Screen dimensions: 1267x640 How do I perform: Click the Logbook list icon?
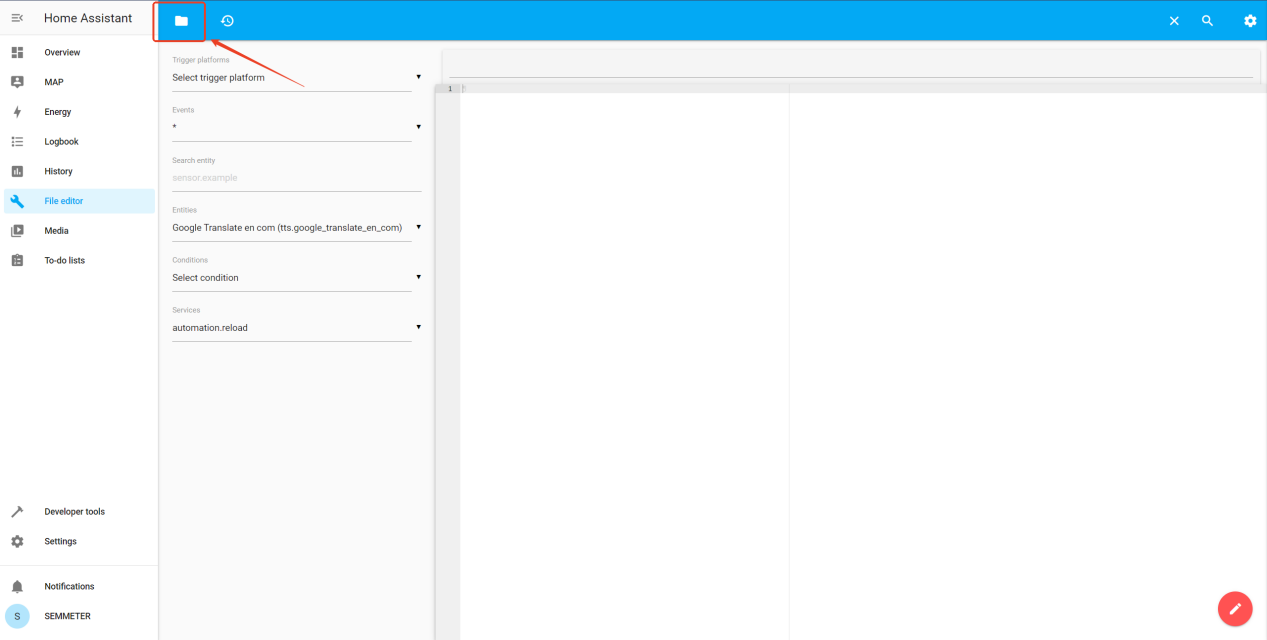coord(17,142)
